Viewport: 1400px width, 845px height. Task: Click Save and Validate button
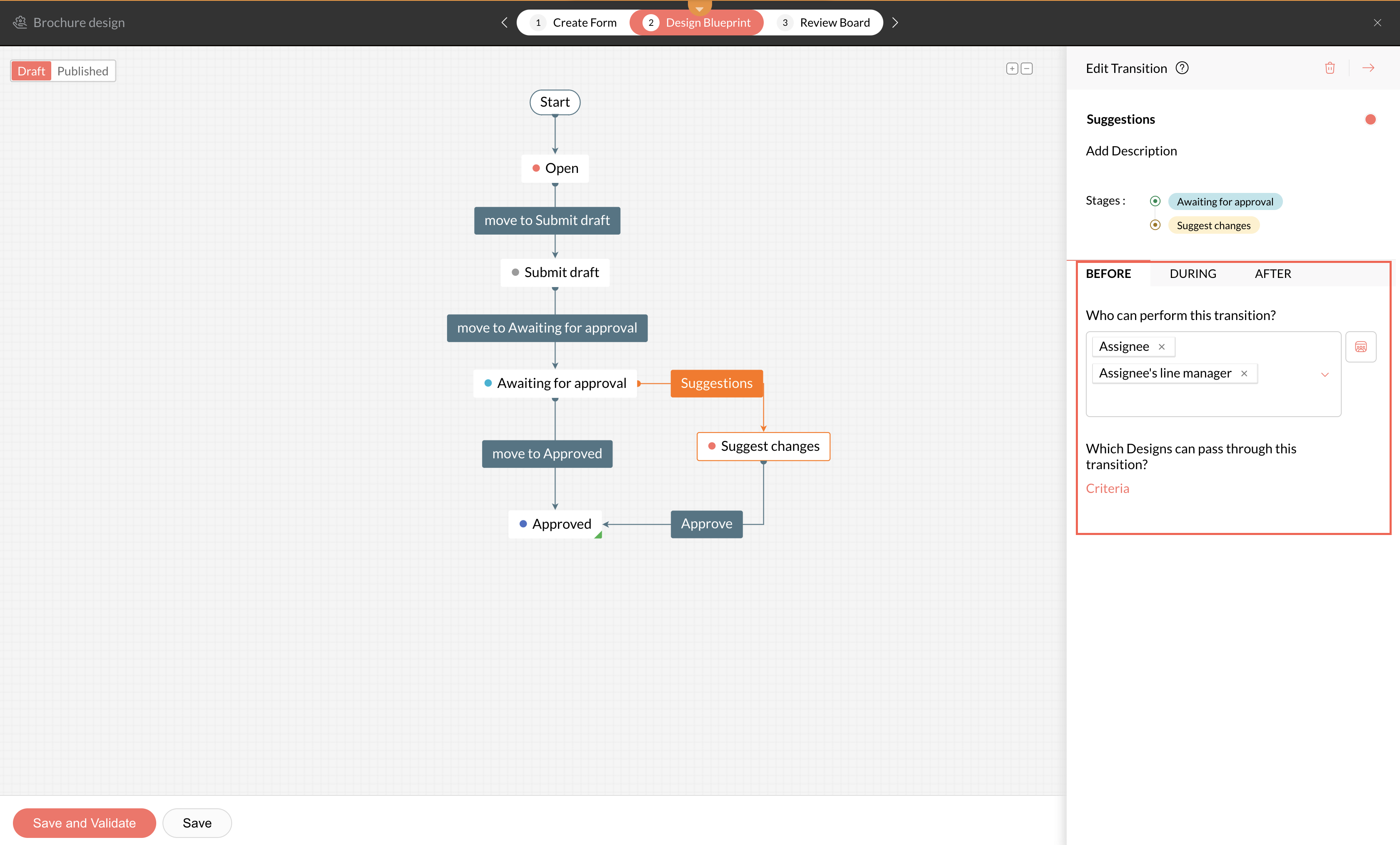point(84,822)
